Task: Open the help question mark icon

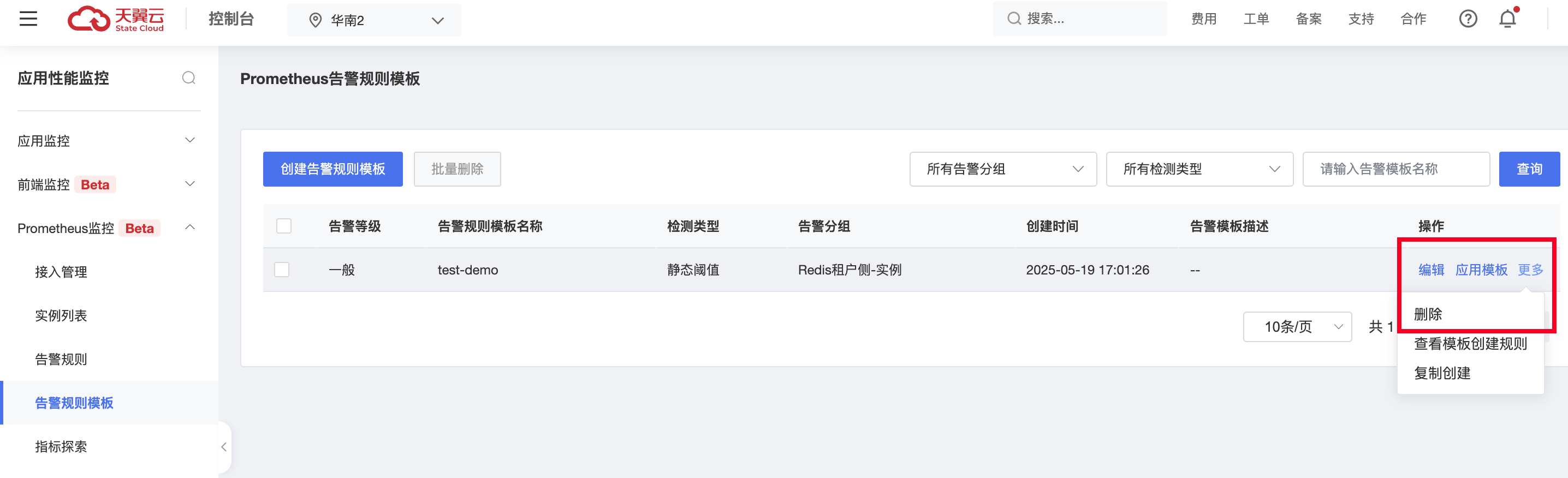Action: click(x=1468, y=19)
